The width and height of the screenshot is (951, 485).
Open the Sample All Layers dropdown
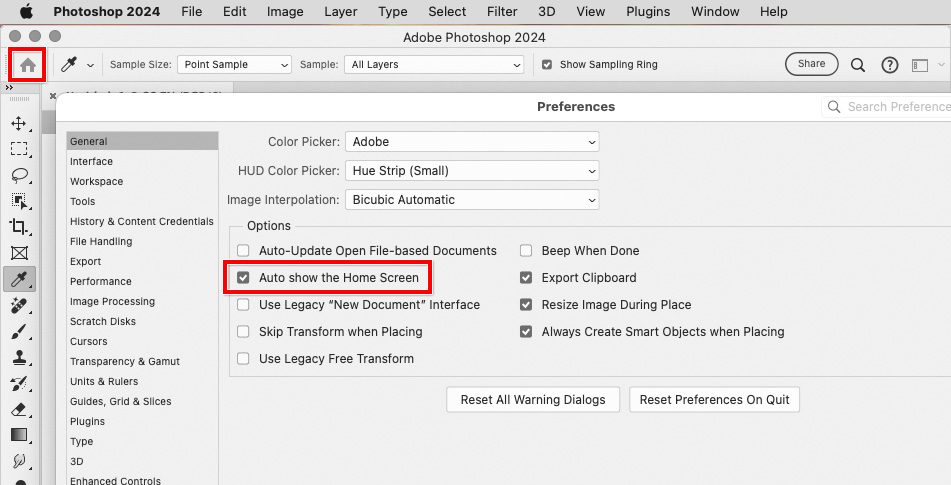point(434,64)
